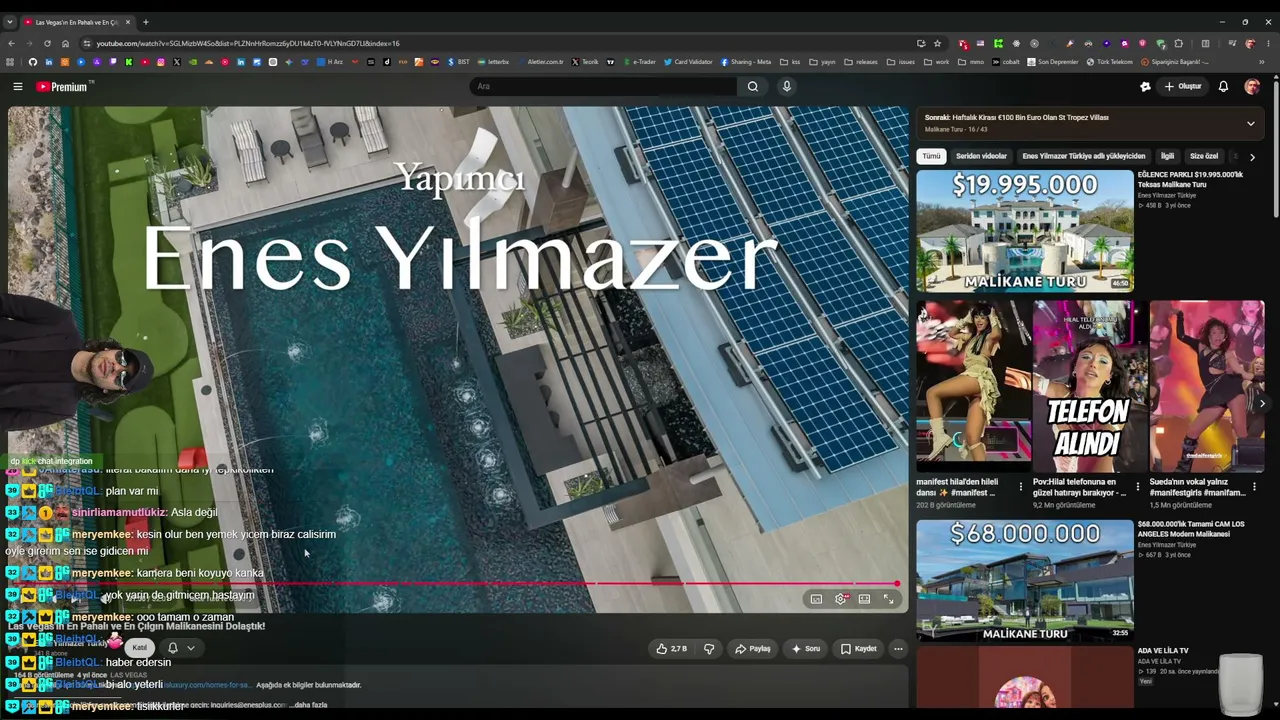
Task: Open Chrome three-dot menu
Action: 1268,44
